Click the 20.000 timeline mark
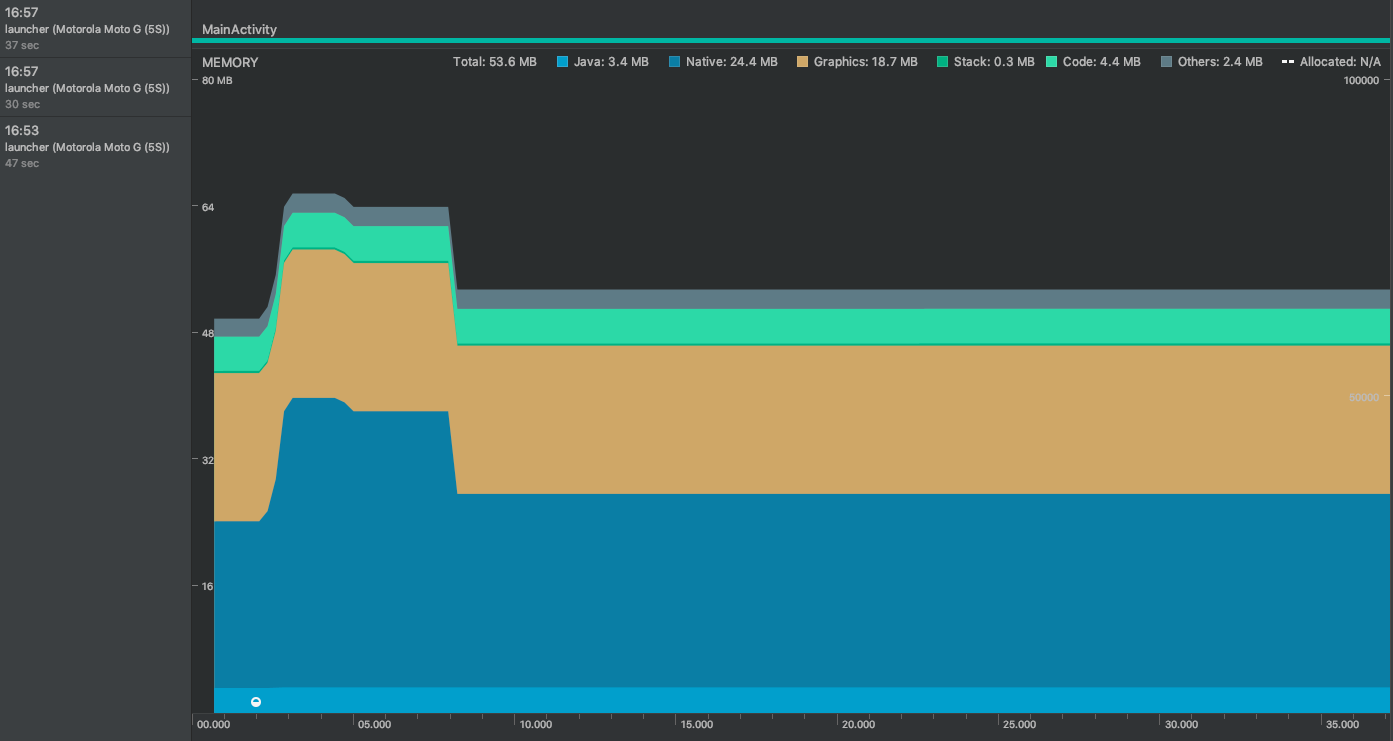1393x741 pixels. pyautogui.click(x=857, y=725)
